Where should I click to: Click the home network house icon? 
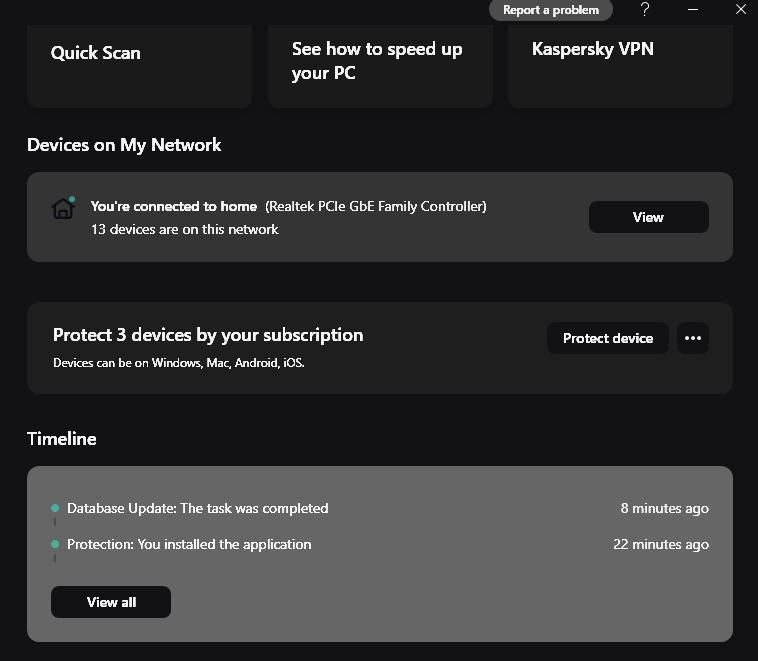(63, 208)
